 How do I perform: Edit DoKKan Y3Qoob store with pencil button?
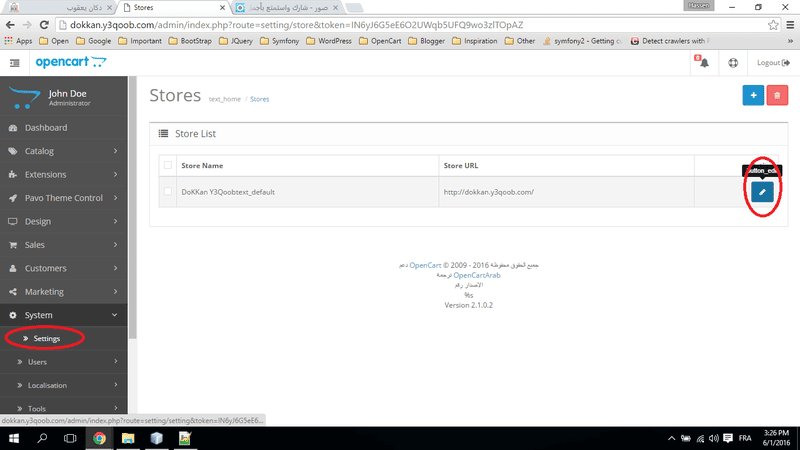click(762, 192)
